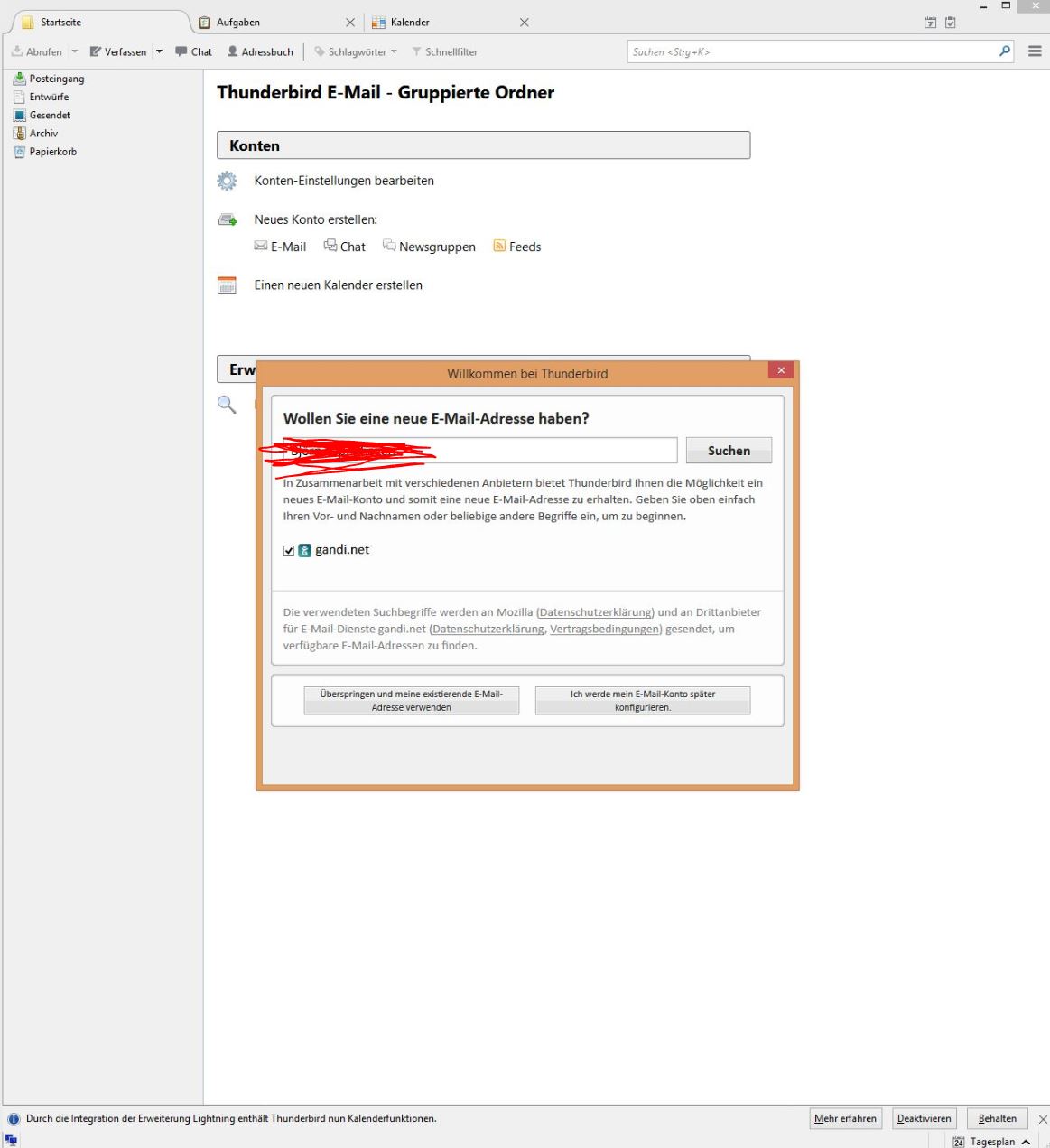
Task: Create a new Newsgruppen account
Action: click(x=429, y=247)
